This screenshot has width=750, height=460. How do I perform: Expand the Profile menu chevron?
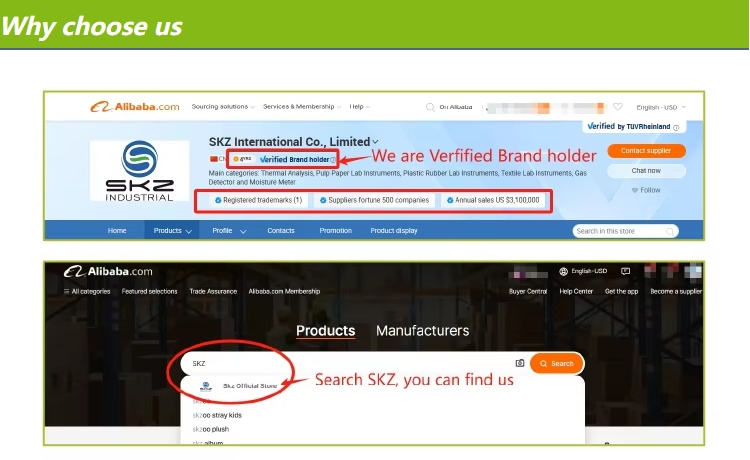pyautogui.click(x=243, y=231)
